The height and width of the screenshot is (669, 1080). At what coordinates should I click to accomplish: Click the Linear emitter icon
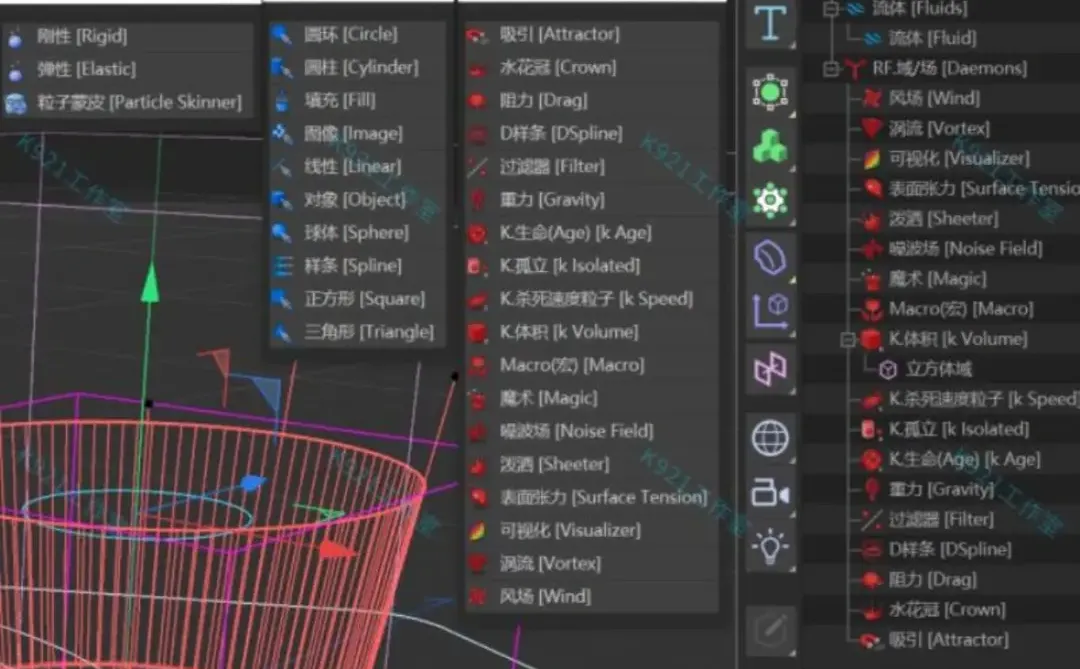[x=282, y=166]
